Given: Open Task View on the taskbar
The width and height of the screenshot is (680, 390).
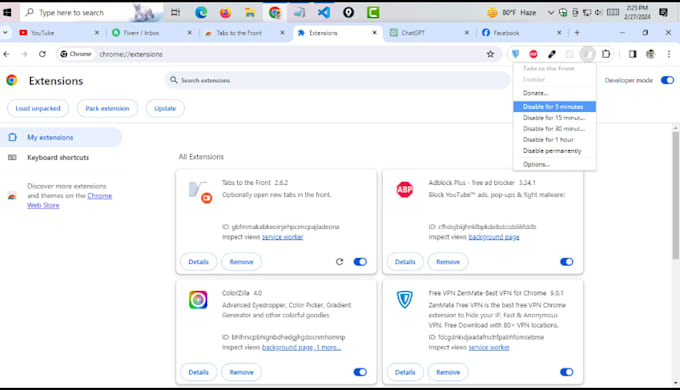Looking at the screenshot, I should tap(175, 13).
